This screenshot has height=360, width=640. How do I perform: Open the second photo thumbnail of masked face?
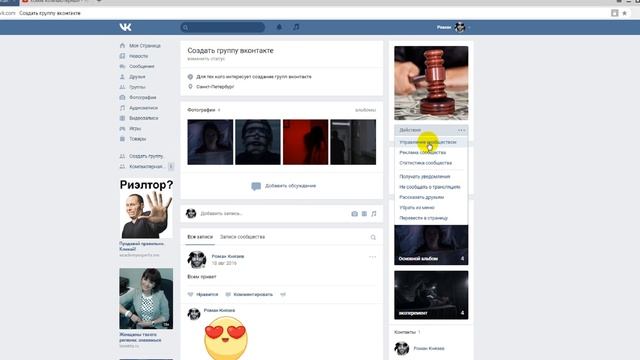coord(258,142)
